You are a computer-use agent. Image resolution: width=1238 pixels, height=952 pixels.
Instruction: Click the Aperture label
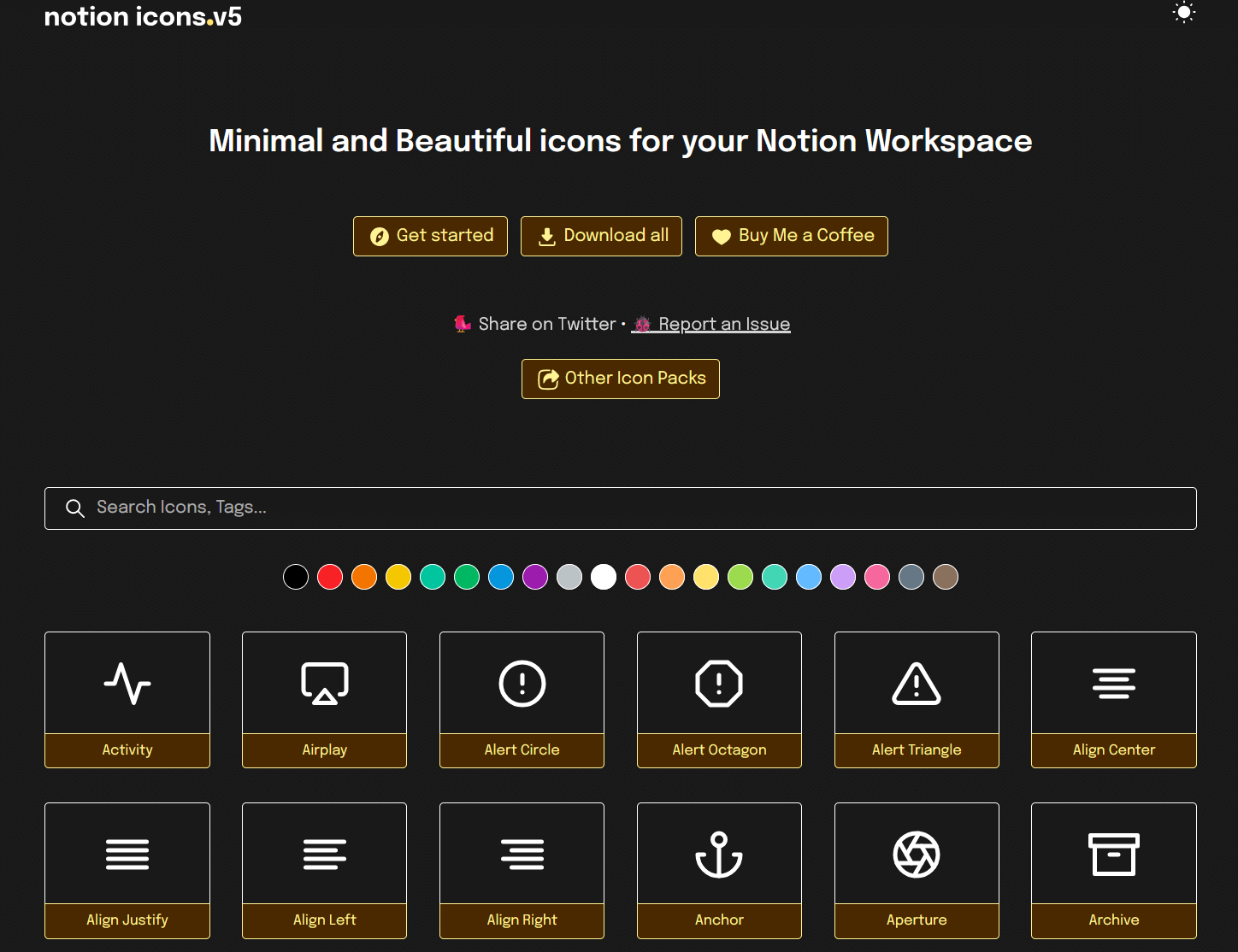tap(917, 920)
